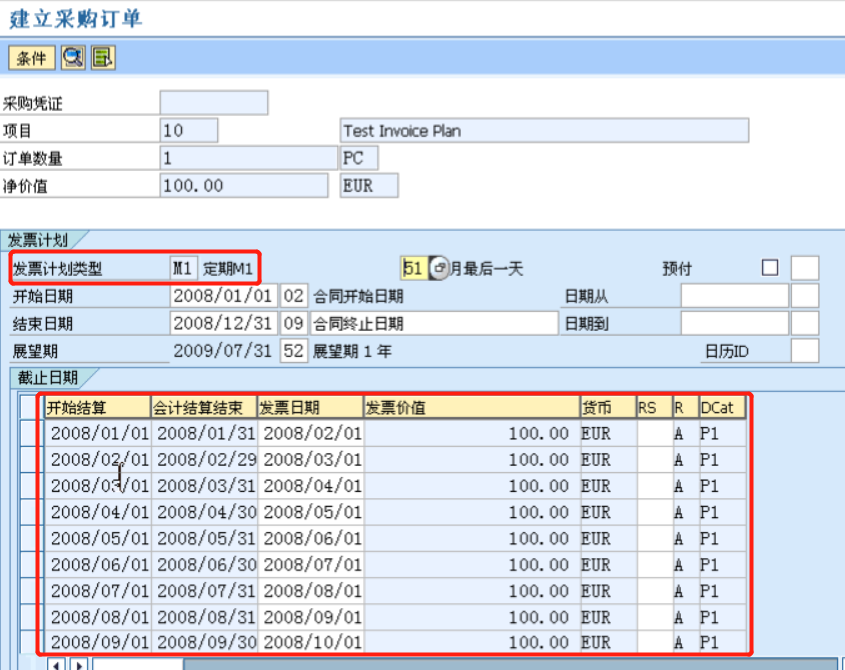Click the 开始结算 column header
The width and height of the screenshot is (845, 670).
[x=97, y=407]
